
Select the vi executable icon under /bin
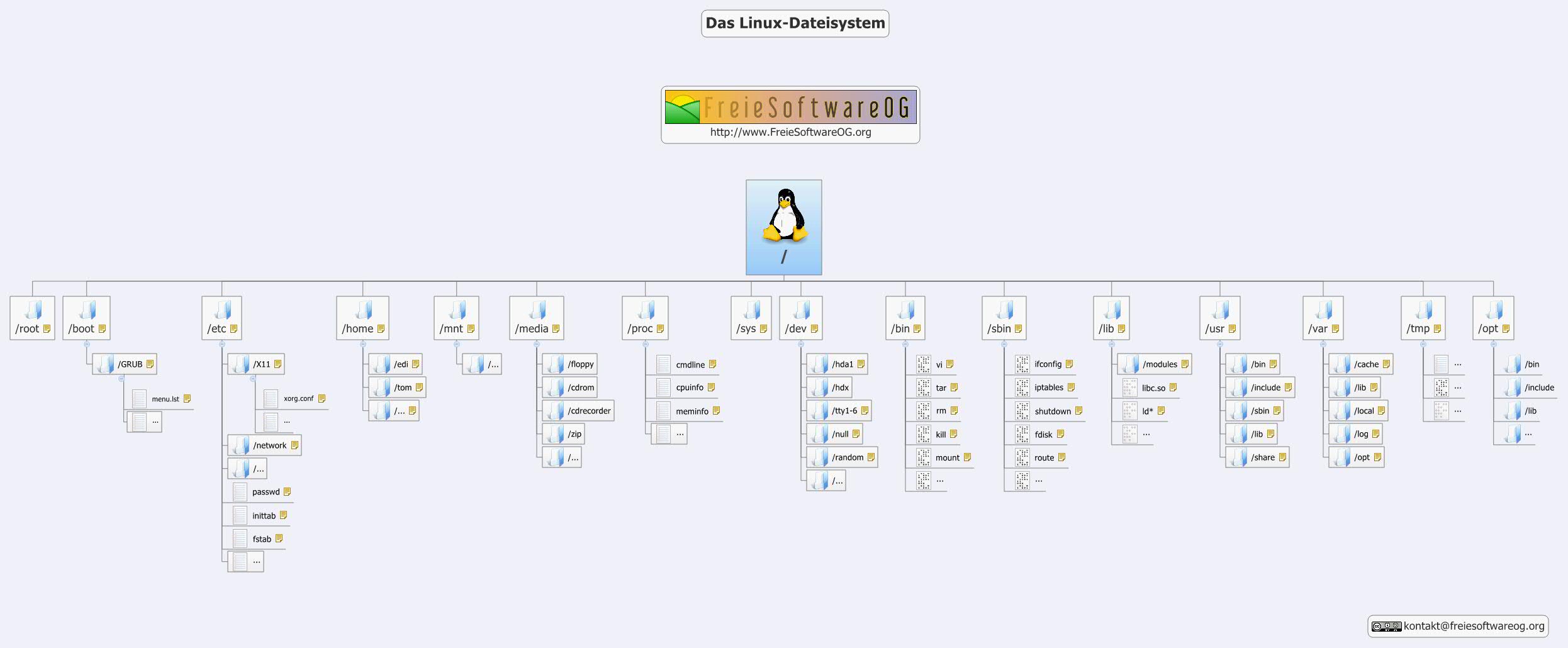(923, 364)
